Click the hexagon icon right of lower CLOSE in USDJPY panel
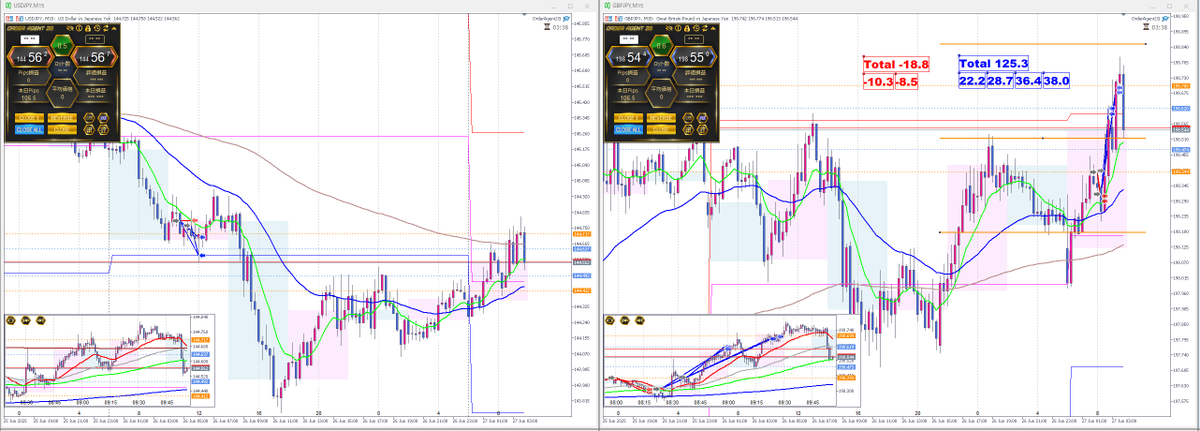Image resolution: width=1200 pixels, height=431 pixels. pyautogui.click(x=89, y=129)
